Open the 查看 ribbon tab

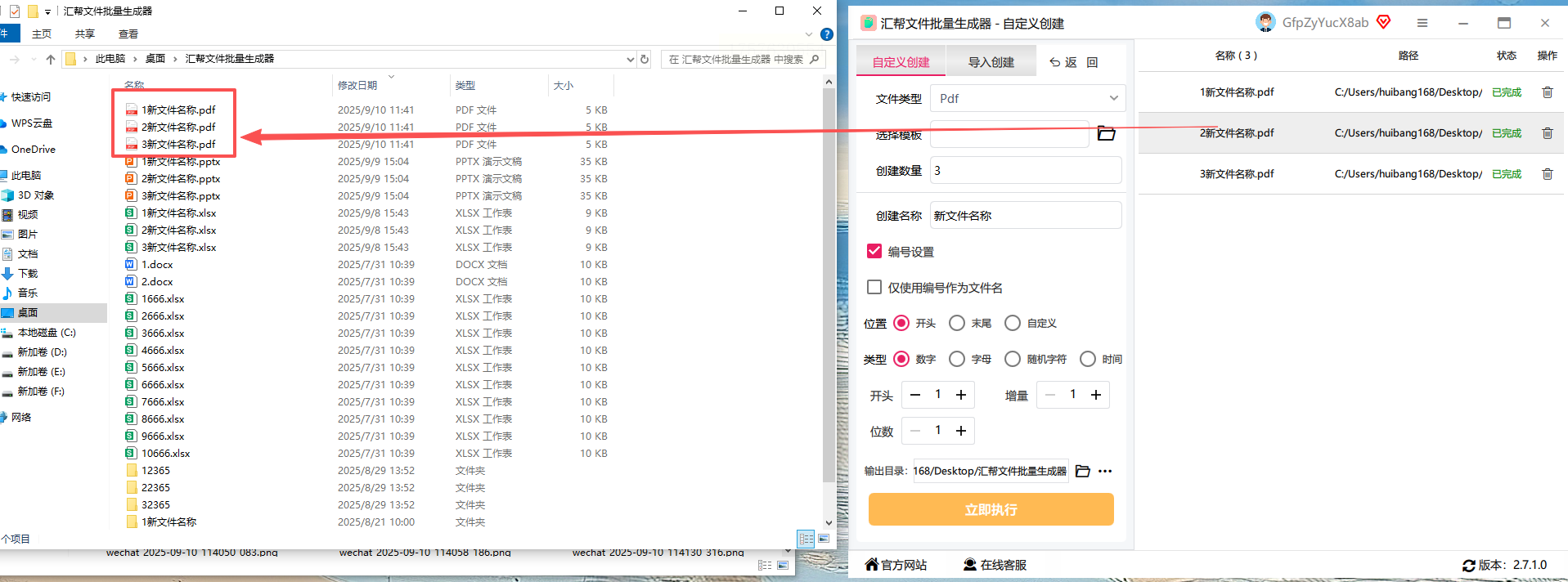coord(128,34)
